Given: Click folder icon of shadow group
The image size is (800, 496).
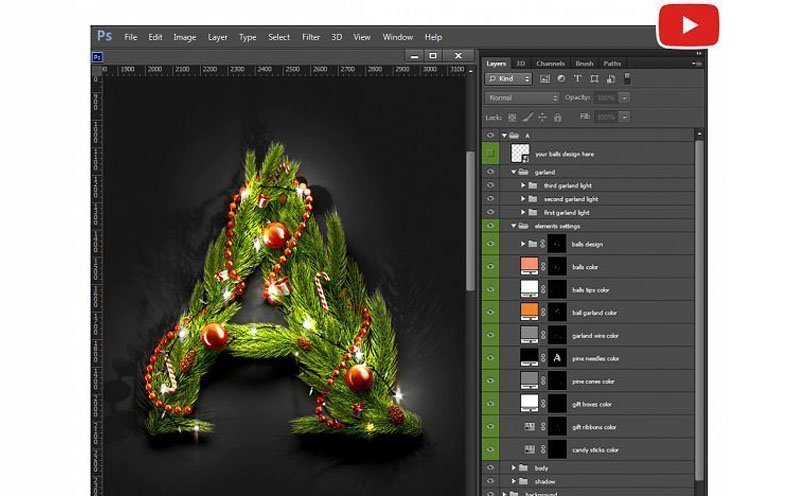Looking at the screenshot, I should point(523,481).
